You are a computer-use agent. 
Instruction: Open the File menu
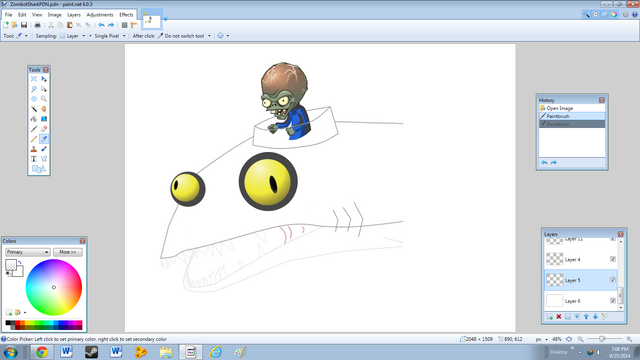click(8, 15)
